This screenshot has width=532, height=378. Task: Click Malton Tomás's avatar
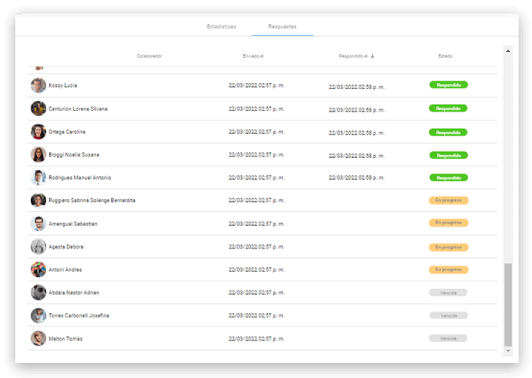[x=38, y=339]
